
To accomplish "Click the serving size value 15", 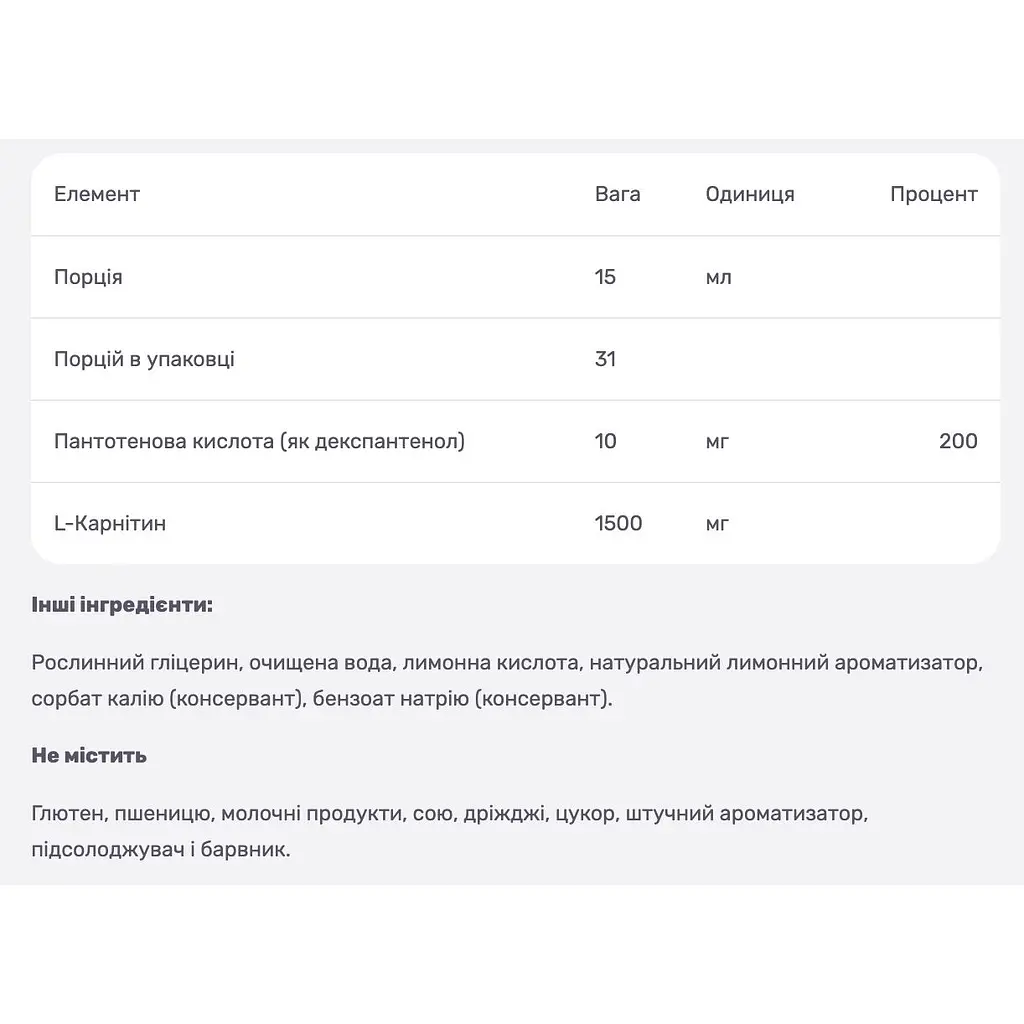I will pos(605,276).
